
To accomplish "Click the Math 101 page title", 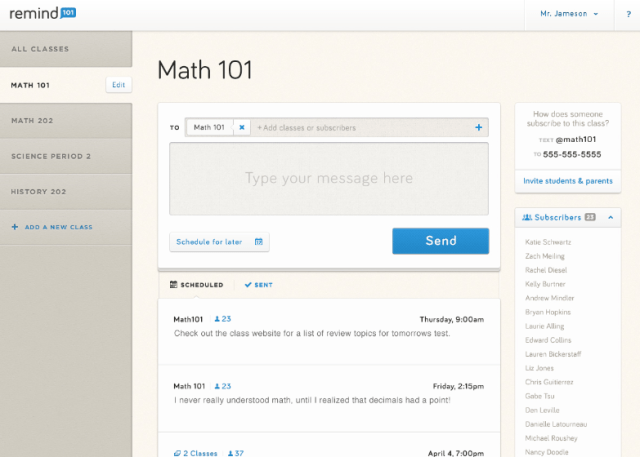I will pyautogui.click(x=205, y=69).
